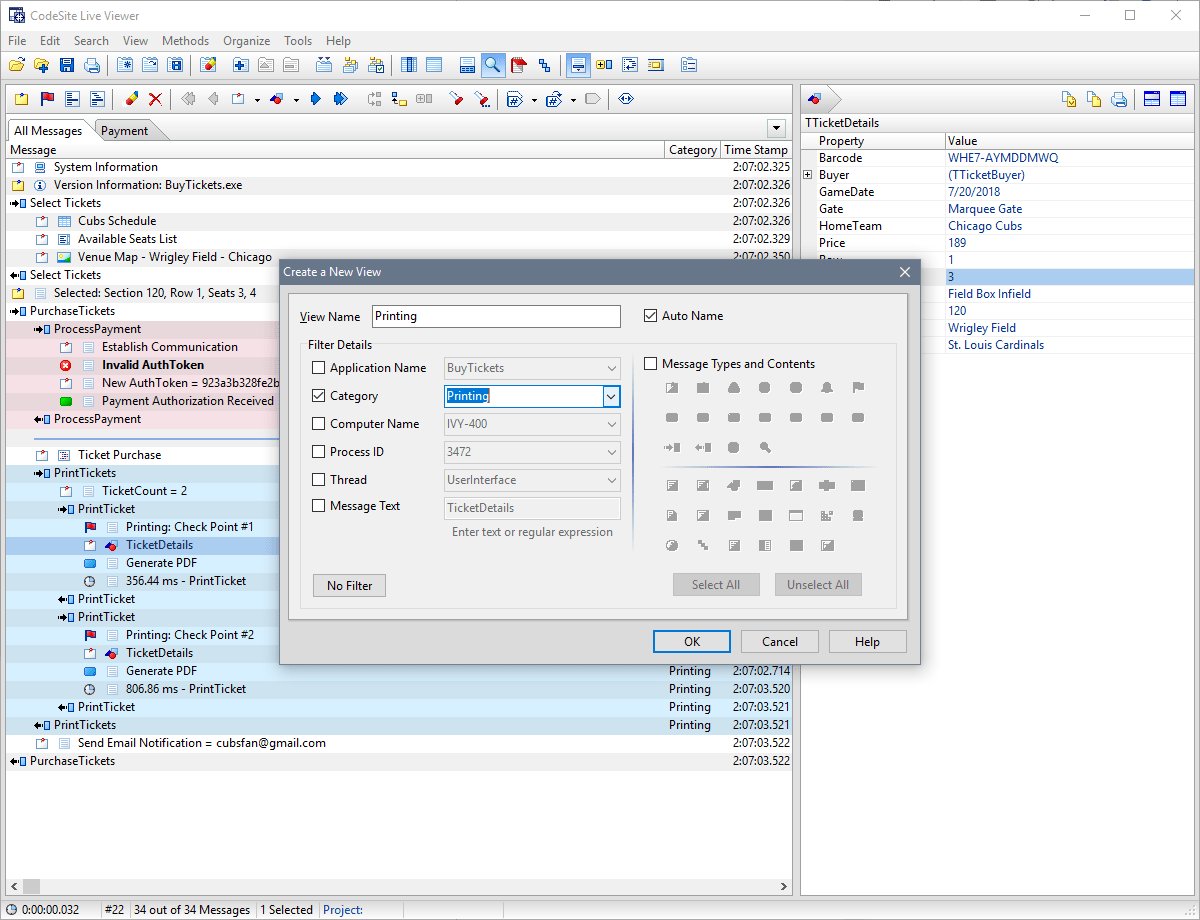The width and height of the screenshot is (1200, 920).
Task: Switch to the Payment tab
Action: (125, 130)
